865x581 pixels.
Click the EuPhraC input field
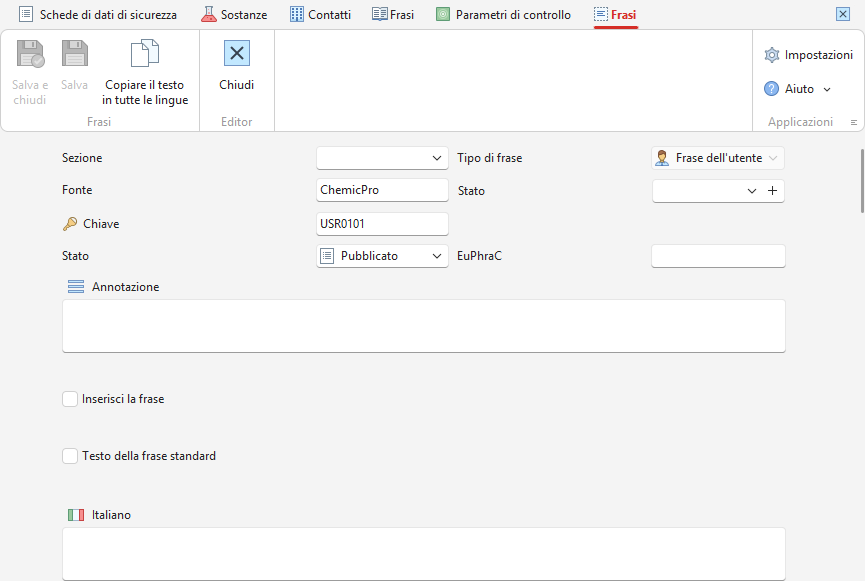(x=718, y=256)
